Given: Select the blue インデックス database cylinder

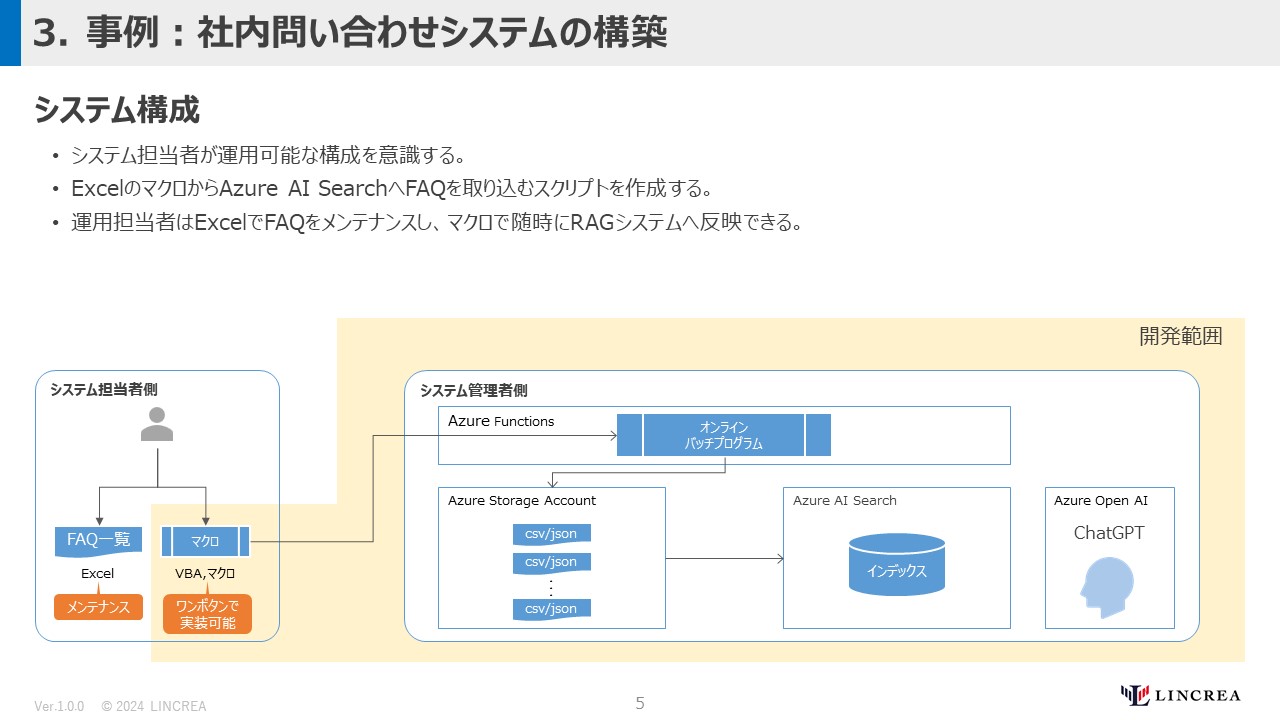Looking at the screenshot, I should click(x=896, y=564).
